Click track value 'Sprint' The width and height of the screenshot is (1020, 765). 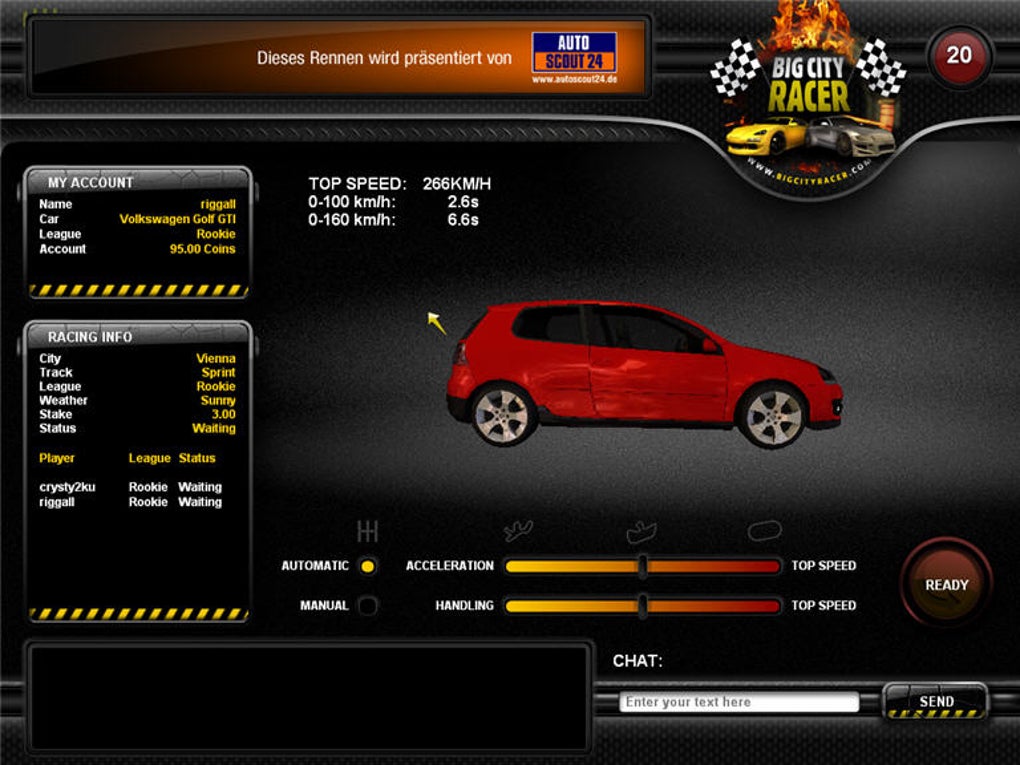(219, 373)
